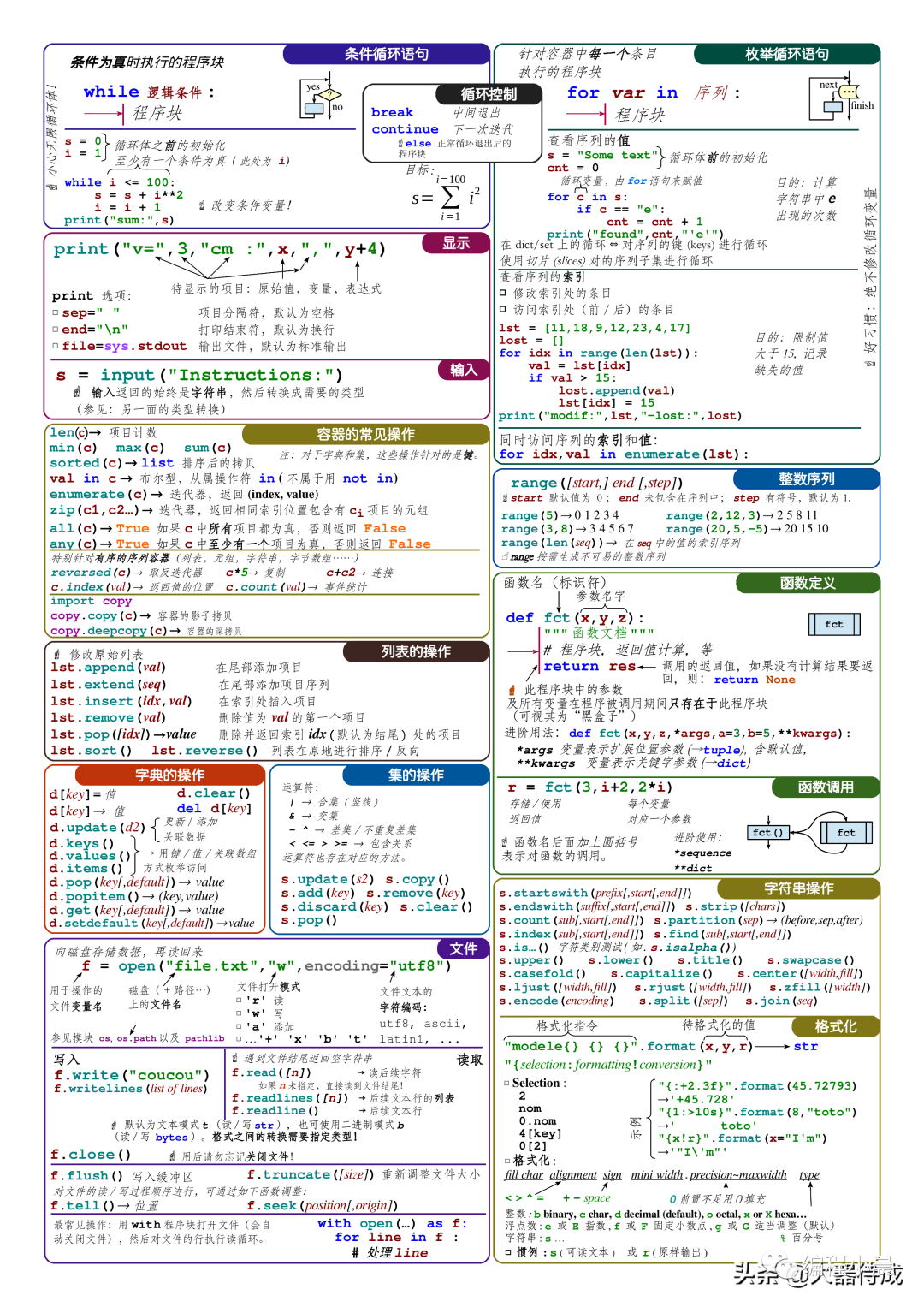Select the 整数序列 section header

click(x=806, y=478)
